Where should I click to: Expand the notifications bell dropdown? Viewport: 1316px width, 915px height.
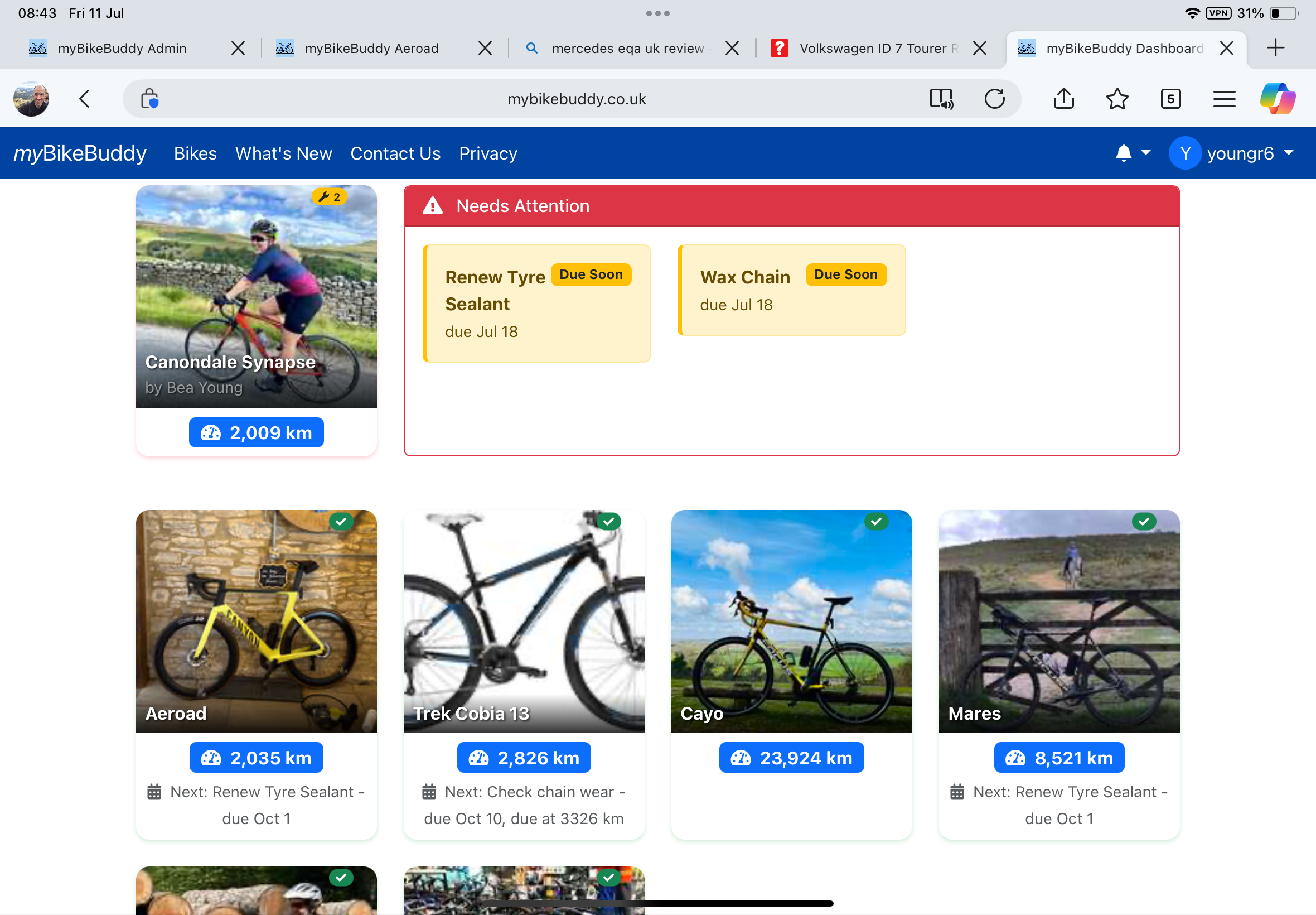[x=1132, y=153]
